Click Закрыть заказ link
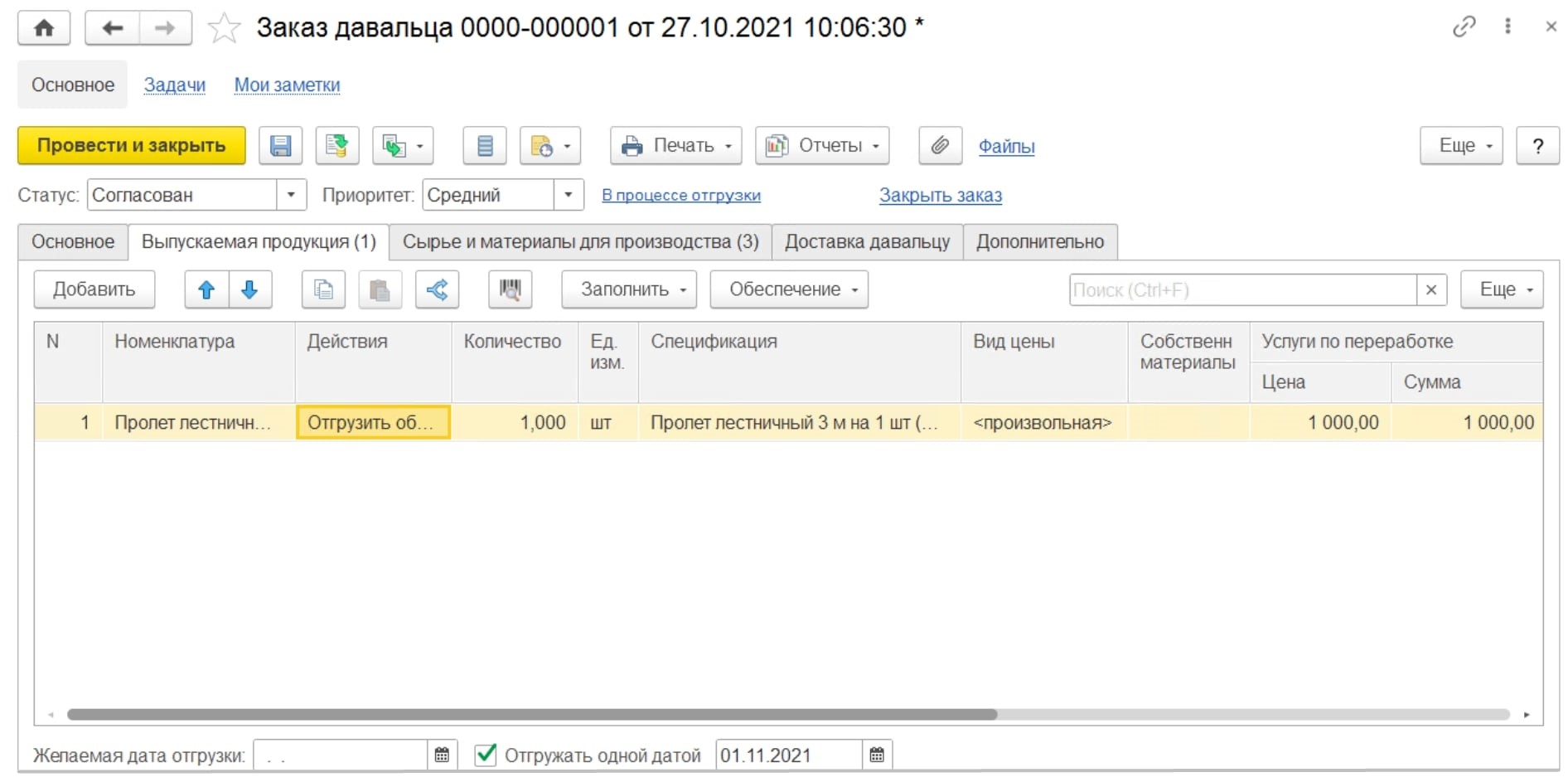1568x782 pixels. 941,195
